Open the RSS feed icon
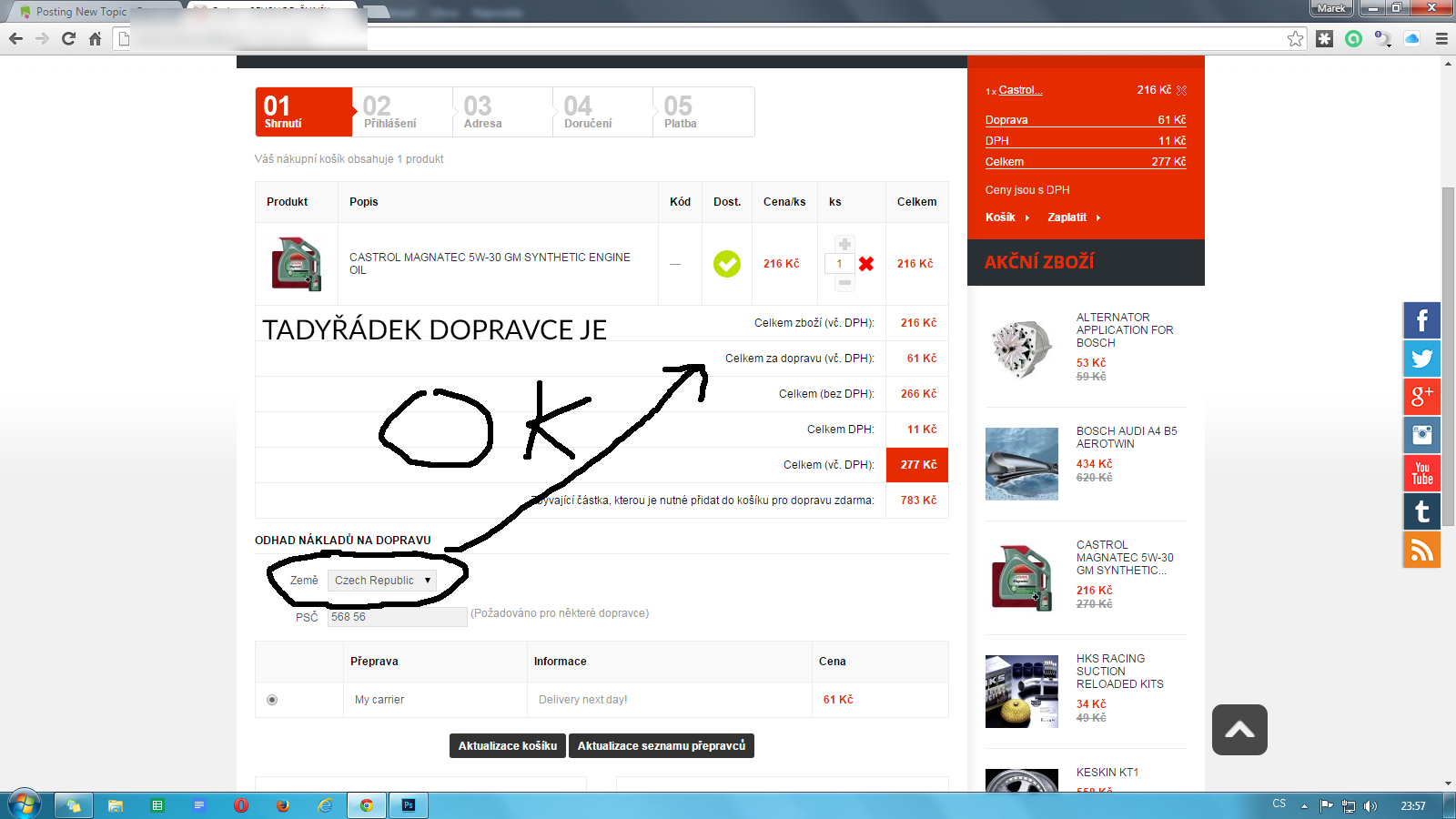 1421,550
